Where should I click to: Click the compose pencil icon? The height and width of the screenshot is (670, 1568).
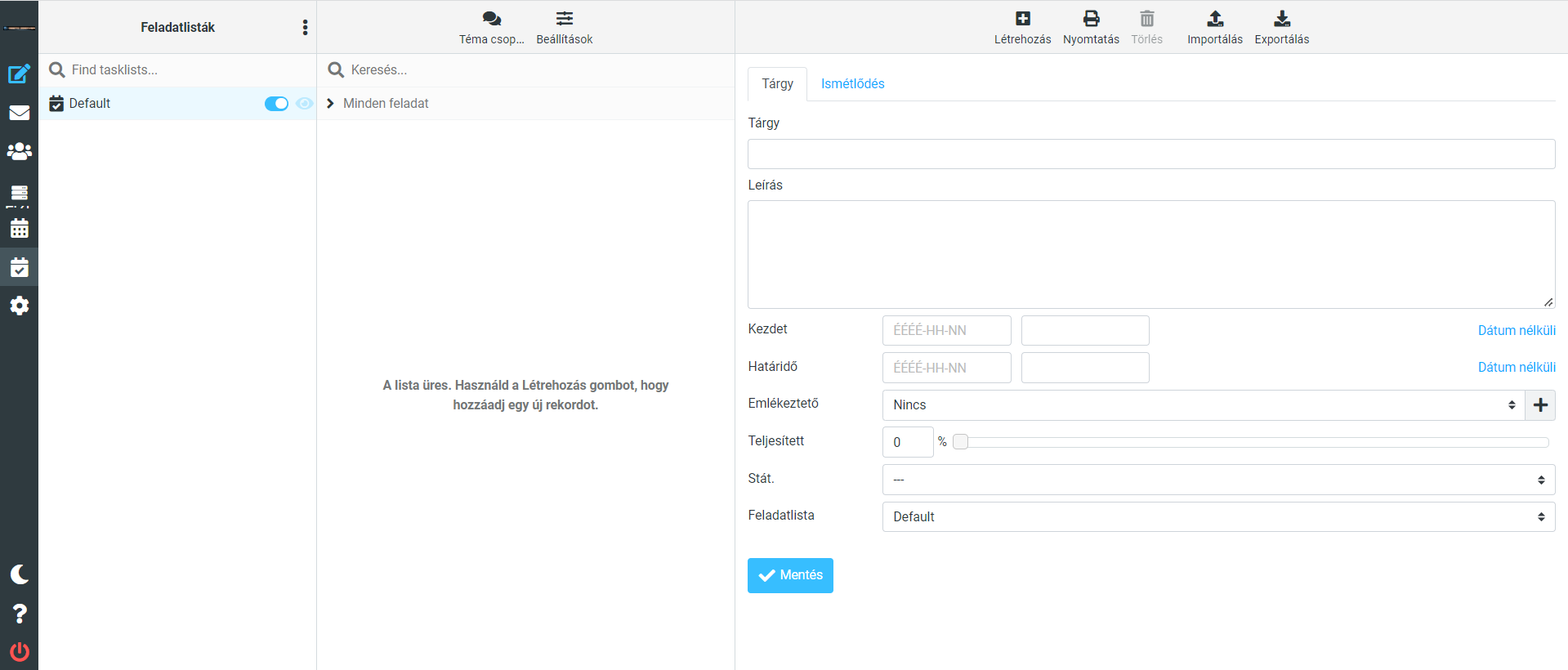point(19,74)
